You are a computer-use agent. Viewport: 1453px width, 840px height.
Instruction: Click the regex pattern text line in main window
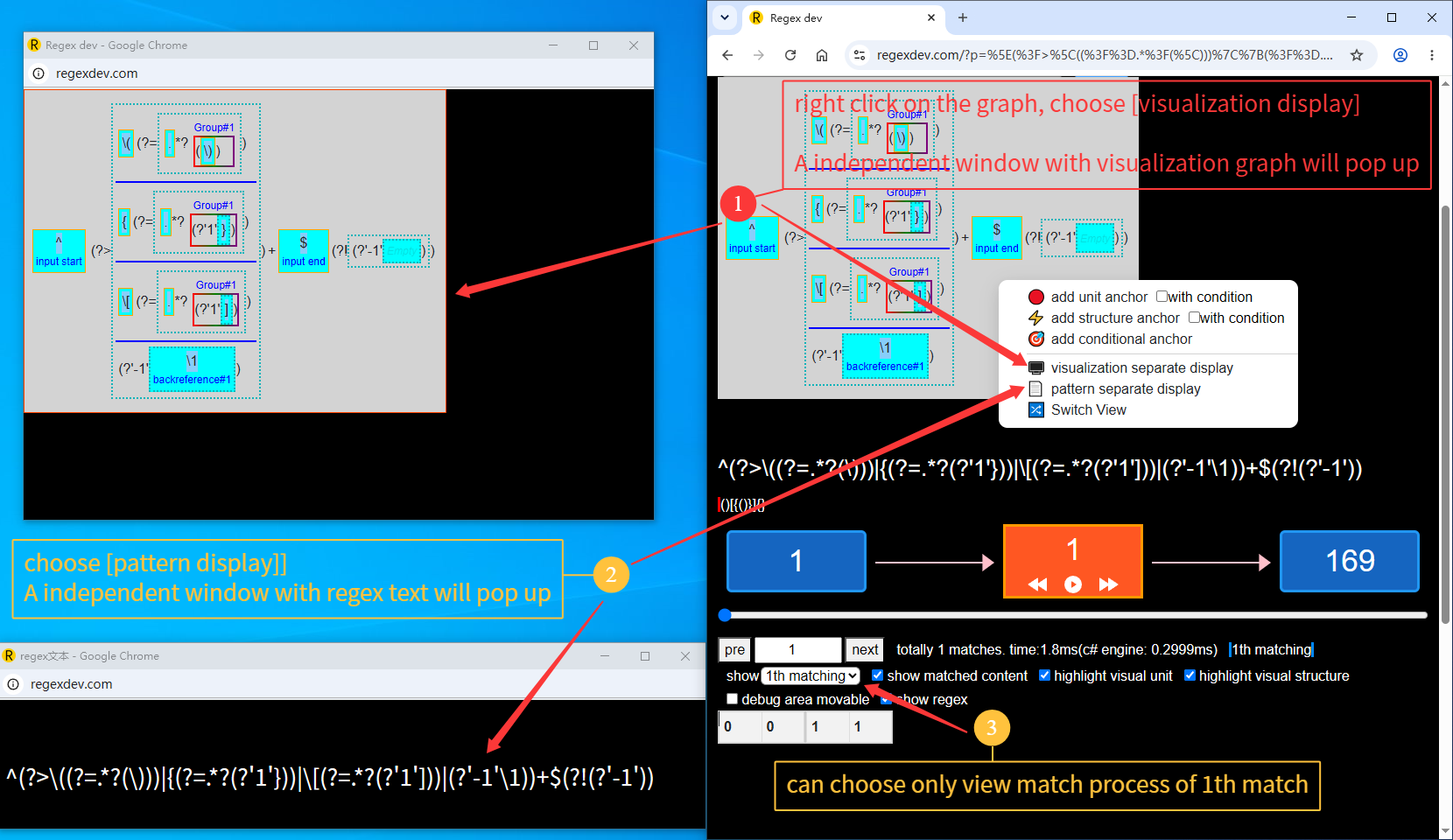click(x=1040, y=468)
